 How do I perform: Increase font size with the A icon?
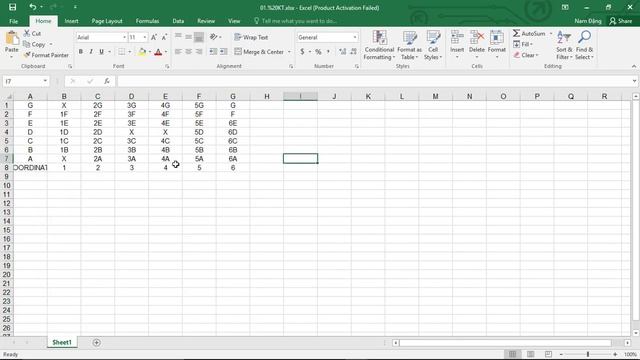click(x=154, y=37)
